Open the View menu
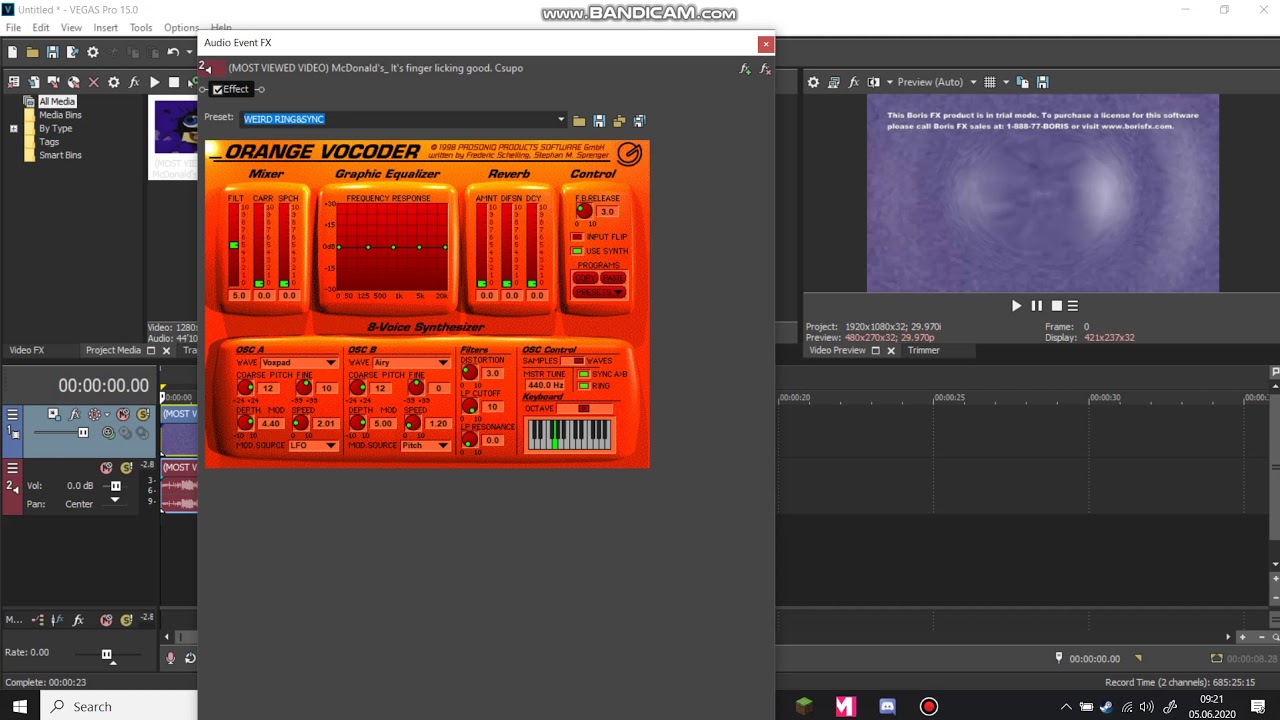 pyautogui.click(x=71, y=28)
